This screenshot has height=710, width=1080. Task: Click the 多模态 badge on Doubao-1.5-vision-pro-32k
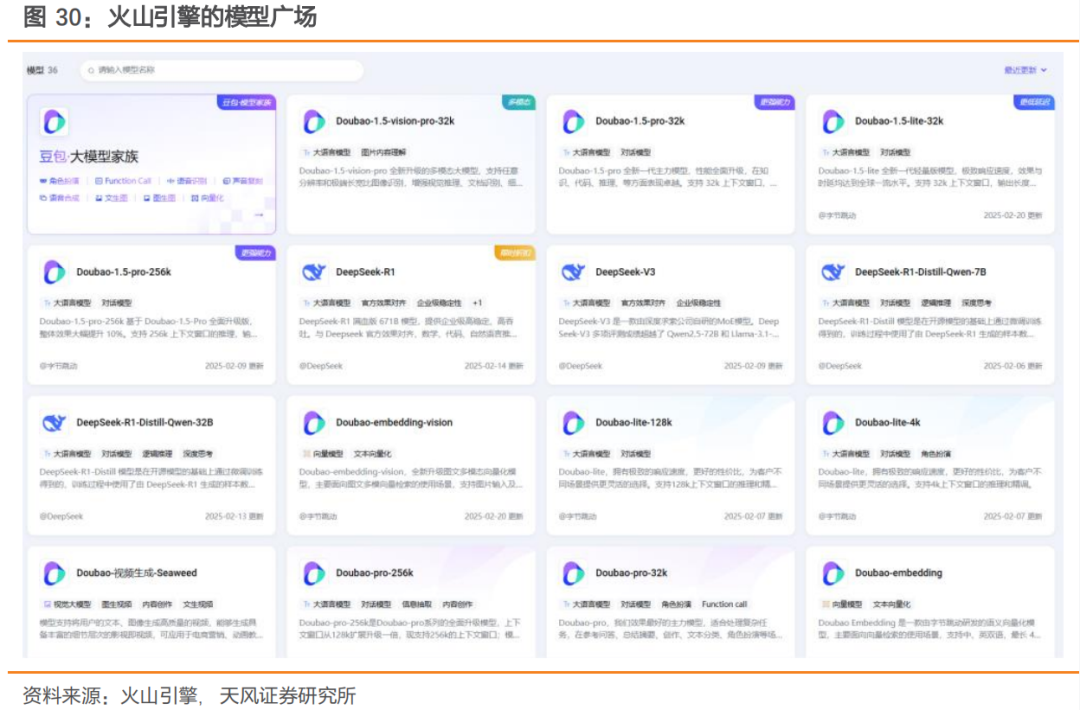pyautogui.click(x=518, y=103)
